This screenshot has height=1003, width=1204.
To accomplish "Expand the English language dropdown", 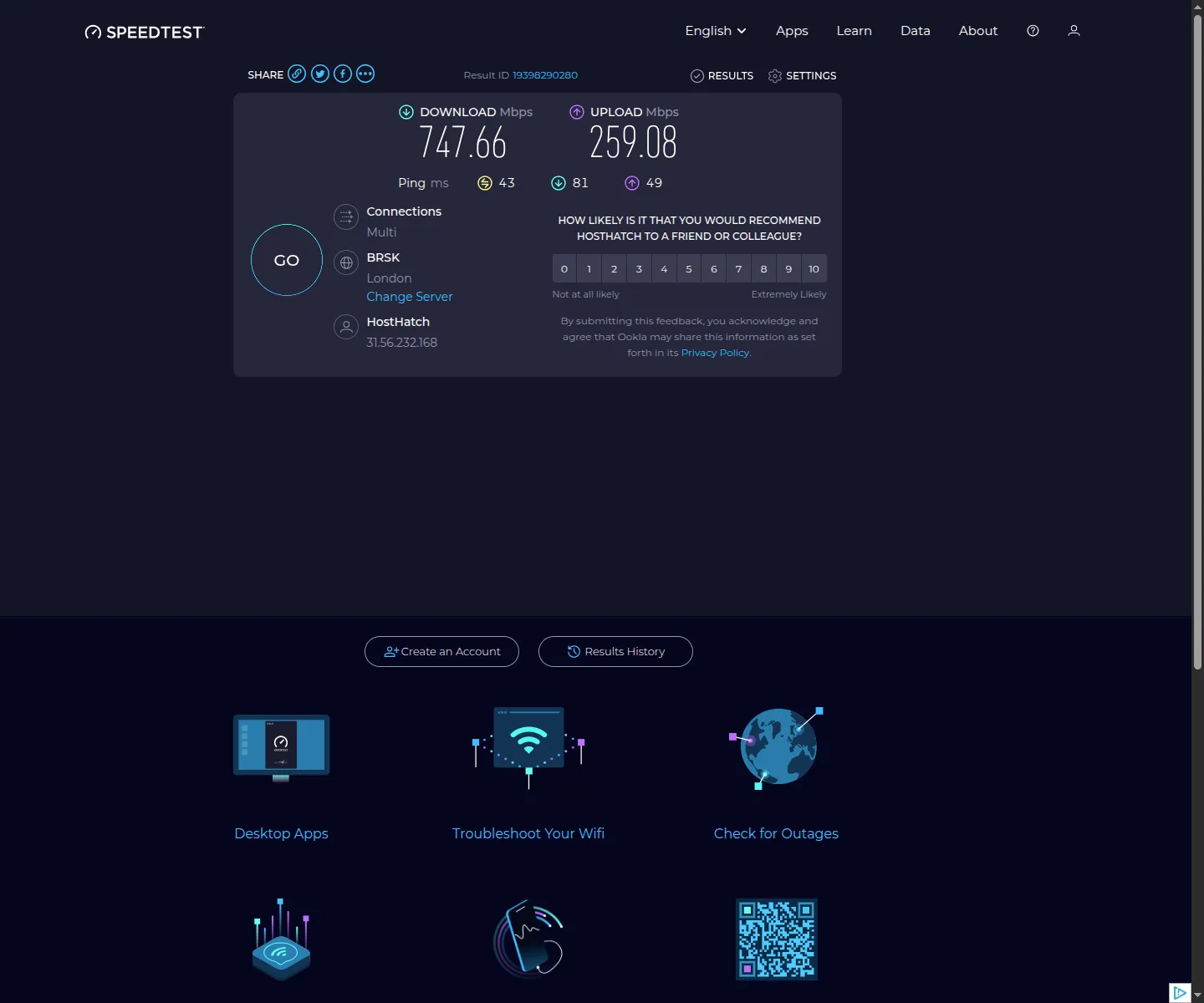I will tap(716, 31).
